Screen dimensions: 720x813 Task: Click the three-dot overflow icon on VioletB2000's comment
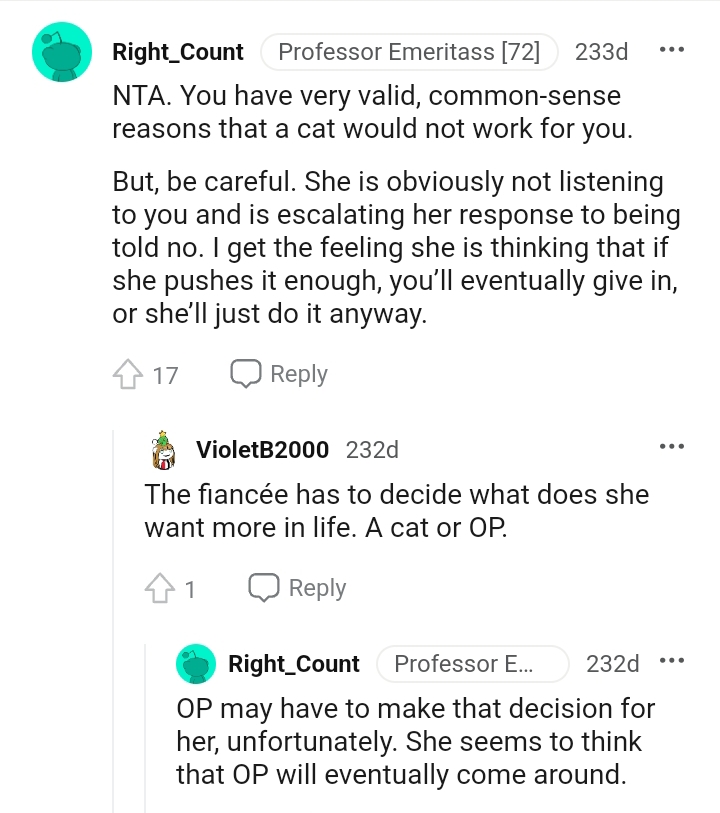point(670,447)
